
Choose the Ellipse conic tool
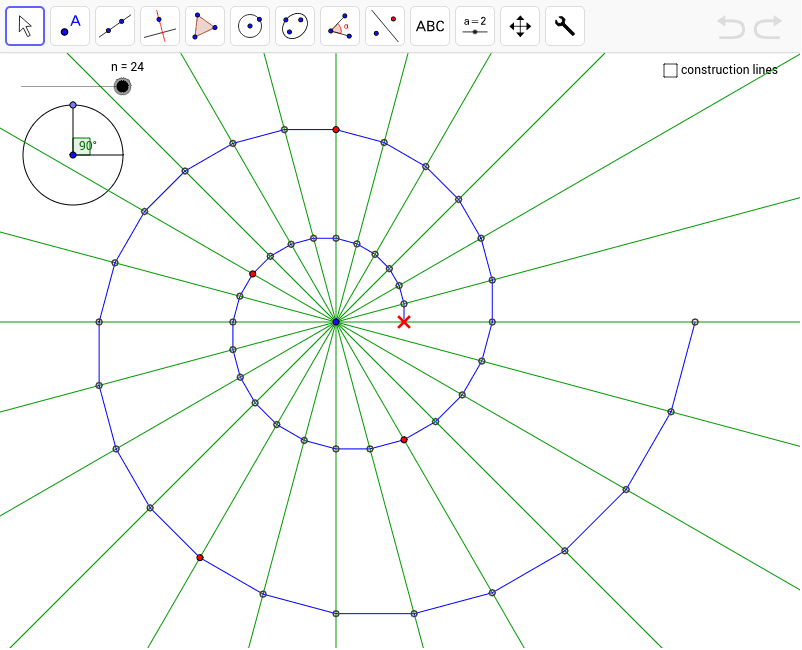295,26
